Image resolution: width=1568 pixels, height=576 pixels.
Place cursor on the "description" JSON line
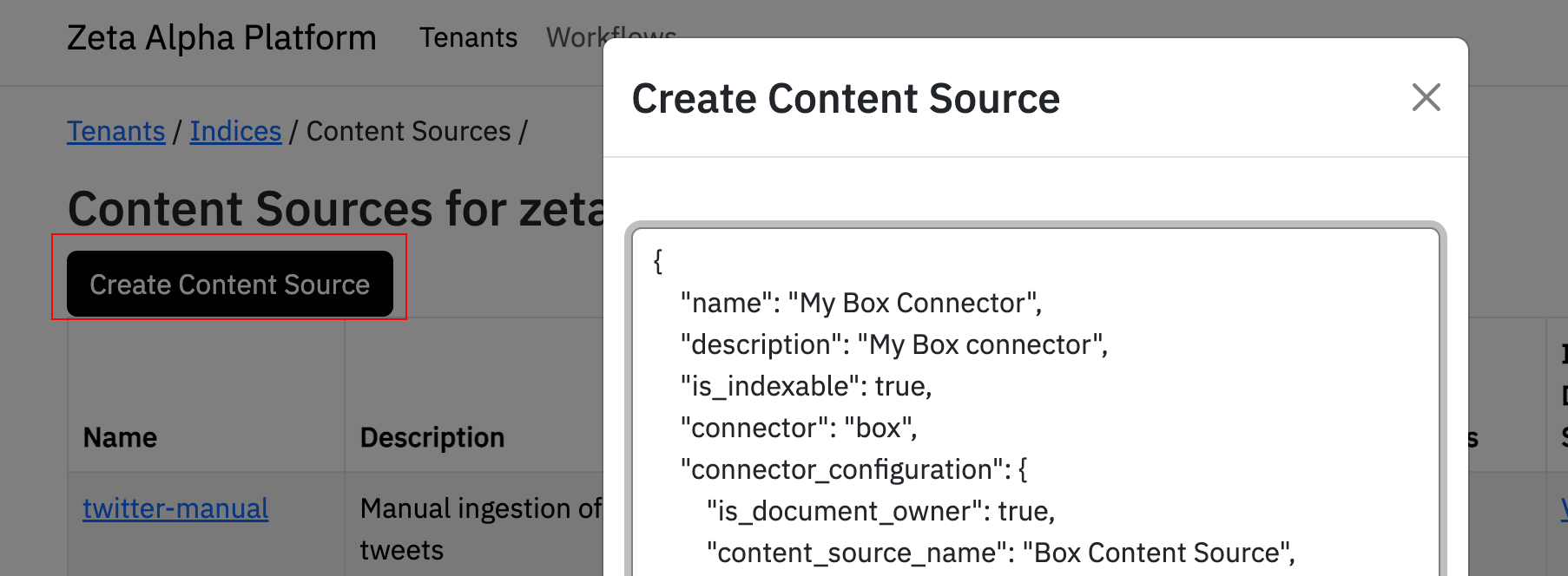(893, 344)
